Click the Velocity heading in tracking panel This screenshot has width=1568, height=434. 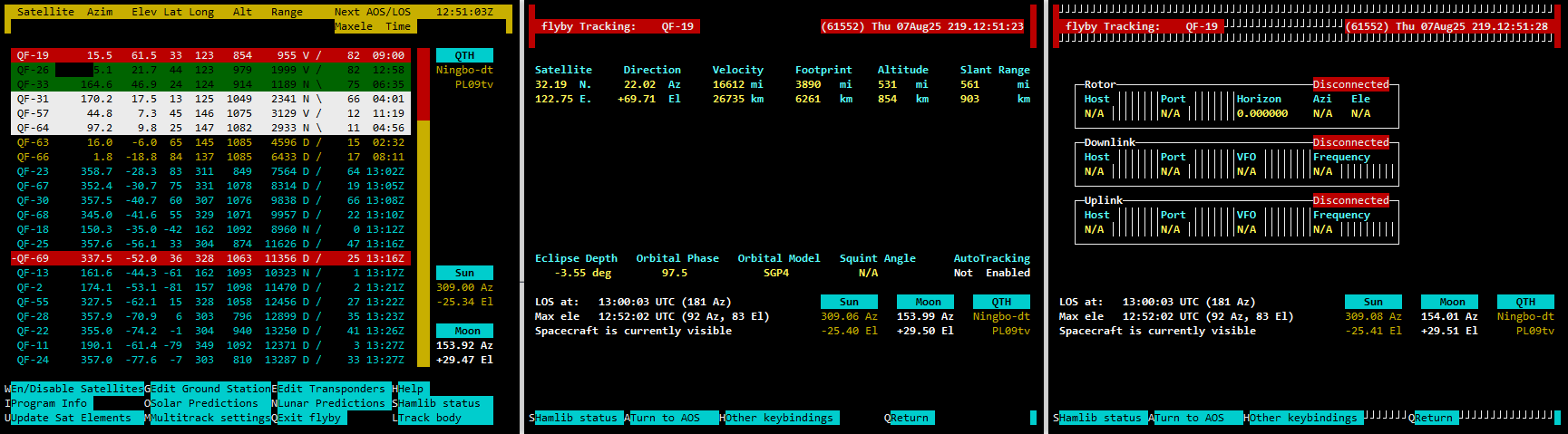737,70
